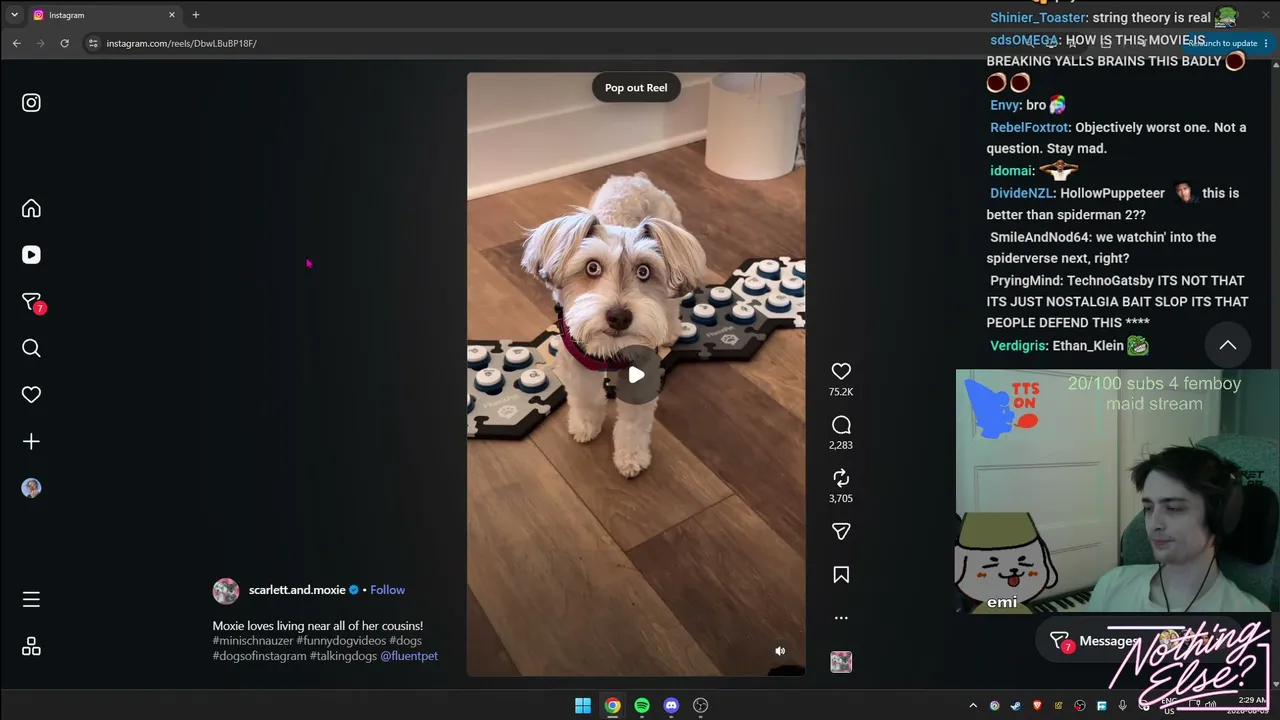Click the Steam icon in the system tray
Image resolution: width=1280 pixels, height=720 pixels.
1016,706
